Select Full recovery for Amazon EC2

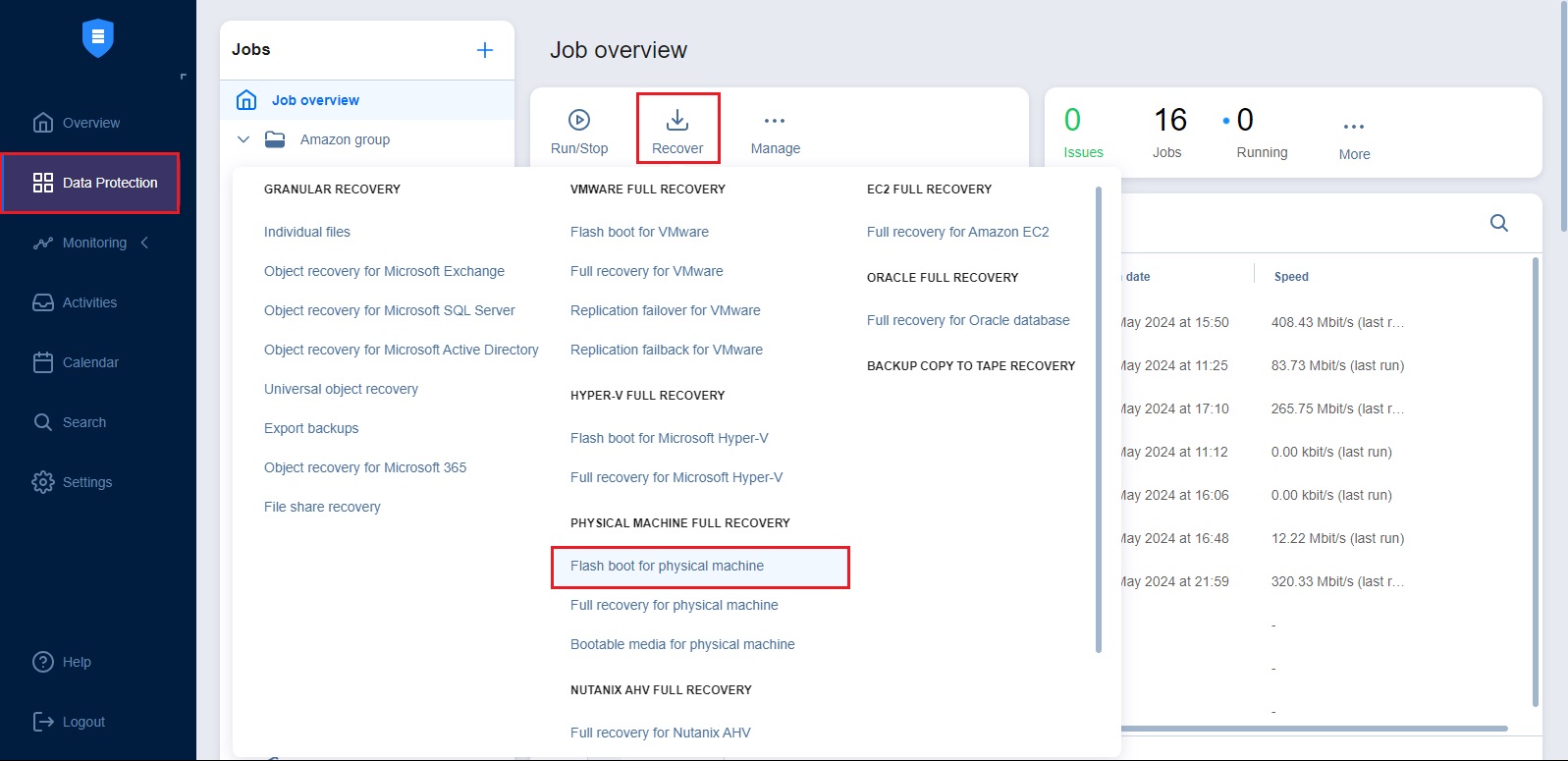click(x=957, y=232)
